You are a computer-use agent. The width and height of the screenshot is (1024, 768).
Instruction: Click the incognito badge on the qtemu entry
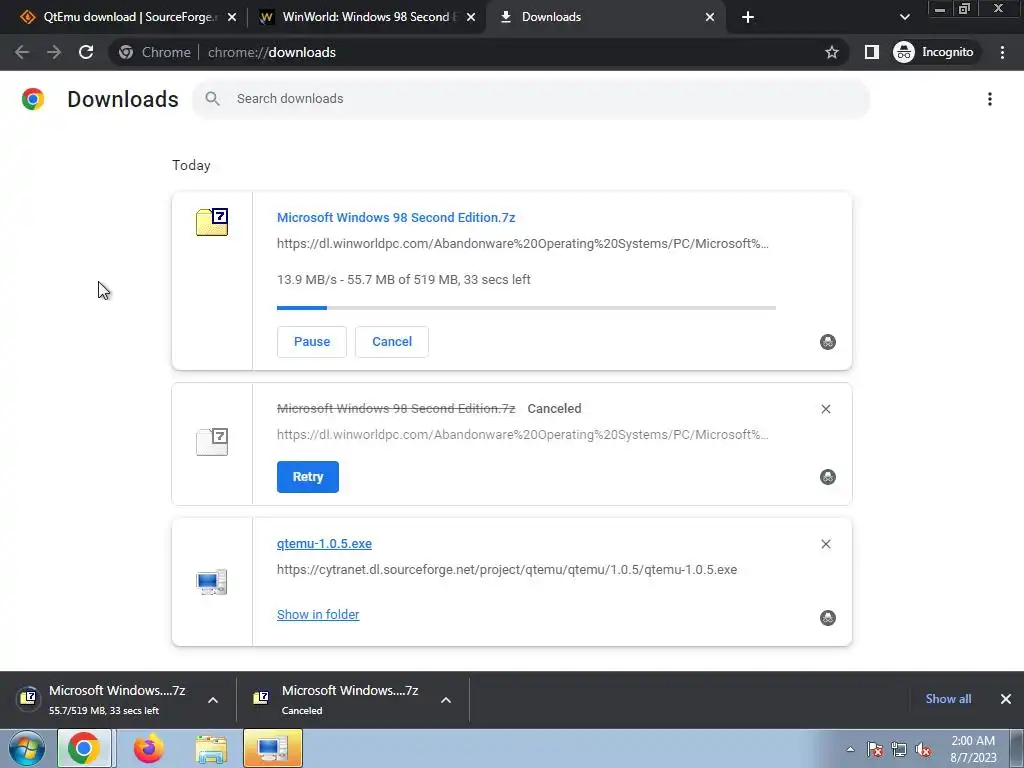[x=827, y=618]
